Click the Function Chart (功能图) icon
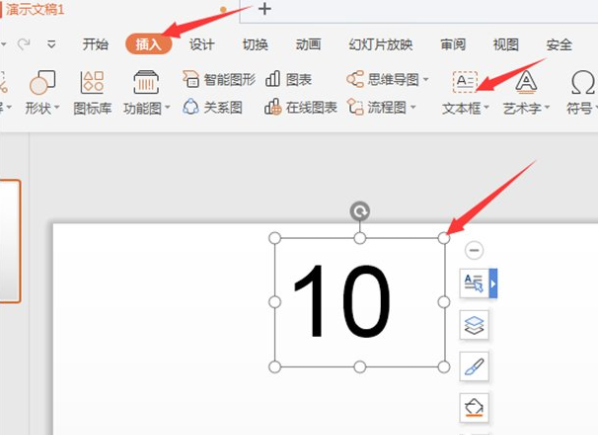Viewport: 598px width, 435px height. click(x=146, y=82)
